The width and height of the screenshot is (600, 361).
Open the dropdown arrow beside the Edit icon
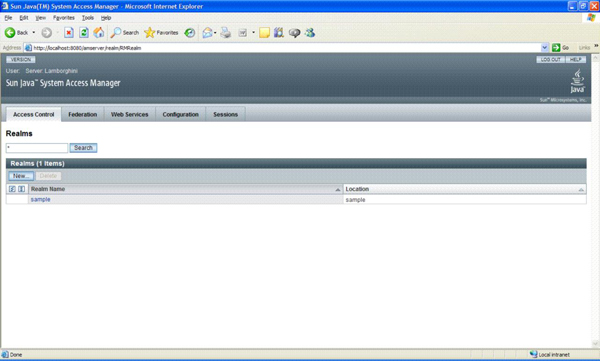253,33
